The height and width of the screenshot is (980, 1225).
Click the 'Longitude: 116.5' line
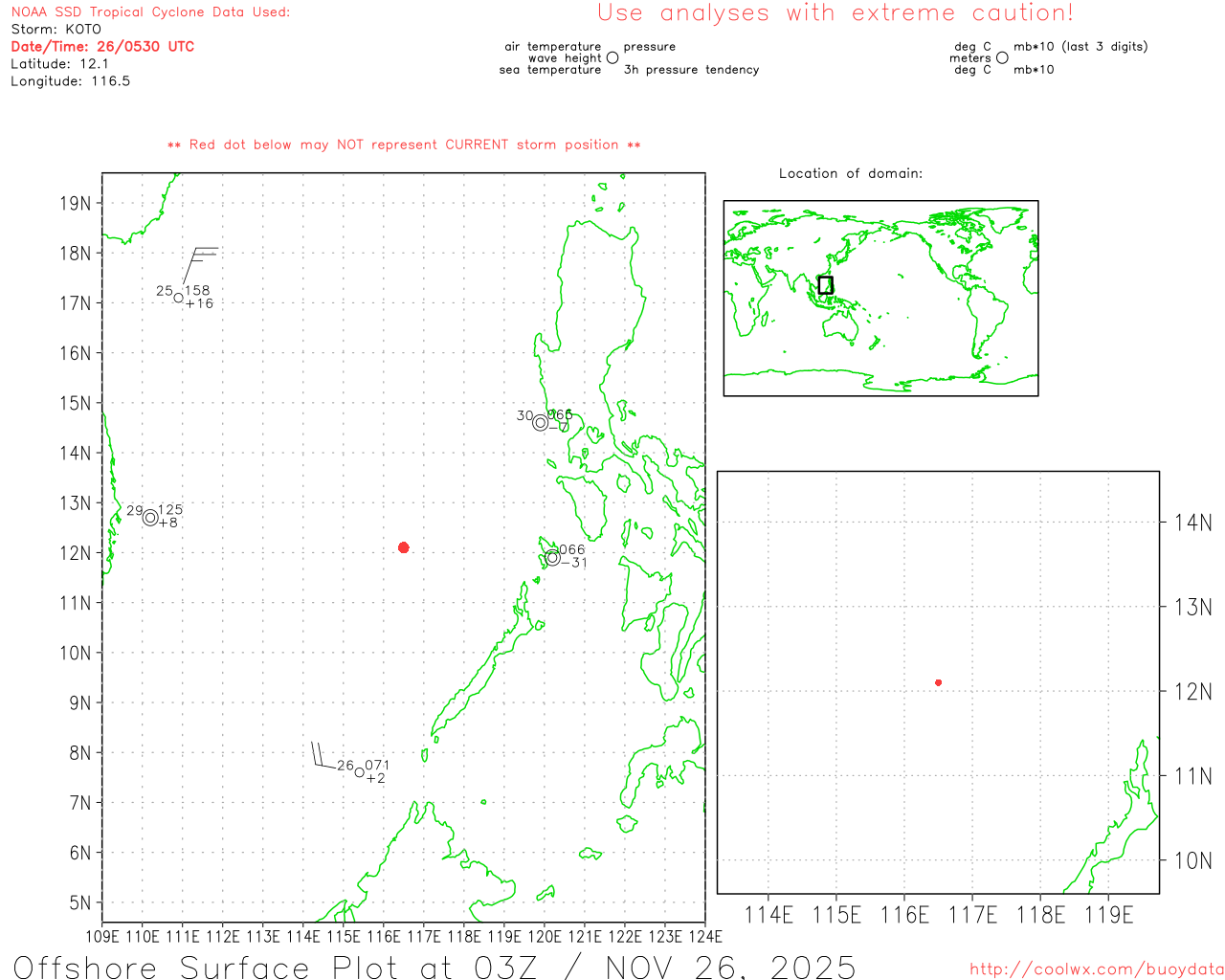[x=70, y=81]
